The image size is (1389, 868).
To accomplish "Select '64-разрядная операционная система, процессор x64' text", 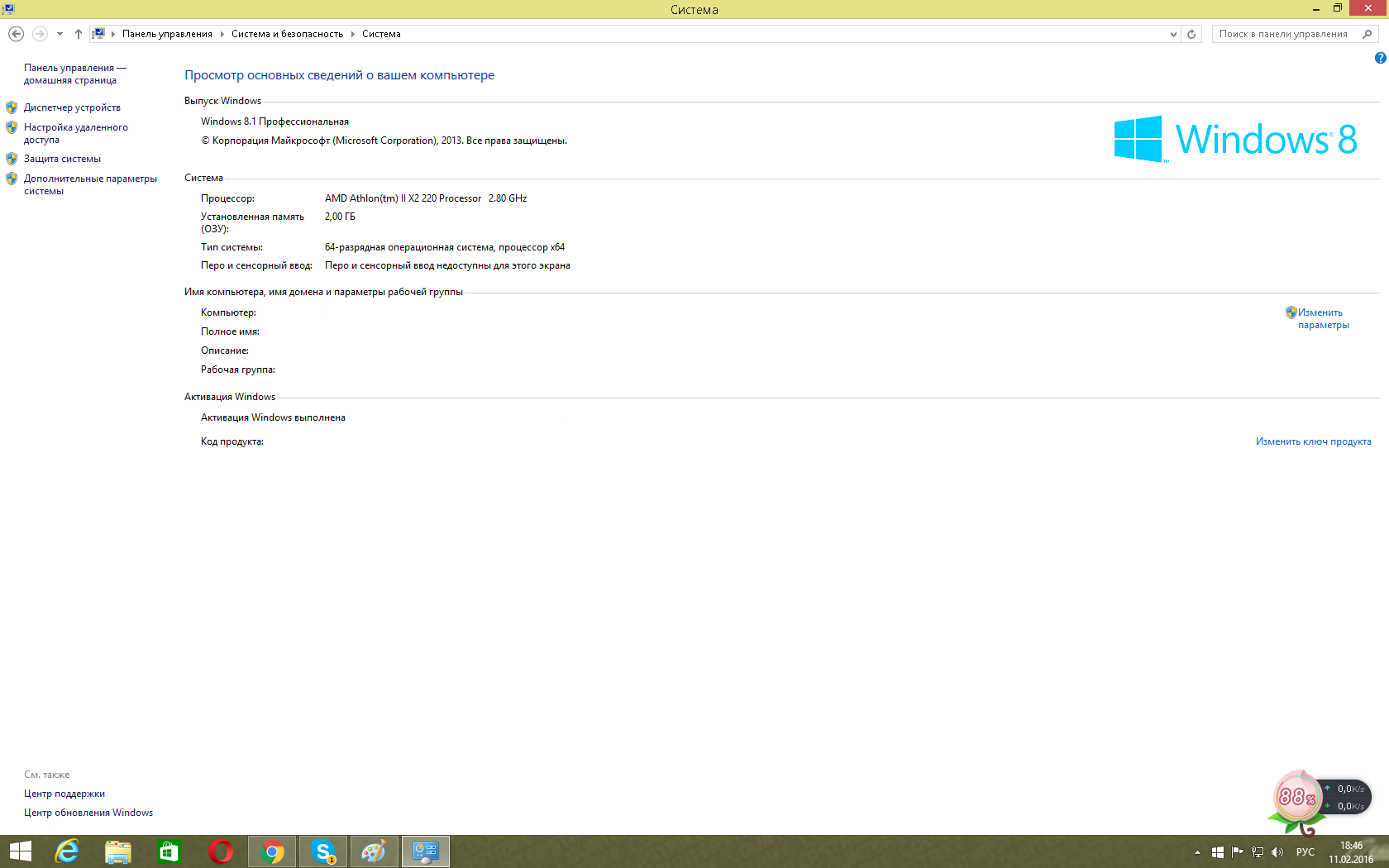I will tap(445, 247).
